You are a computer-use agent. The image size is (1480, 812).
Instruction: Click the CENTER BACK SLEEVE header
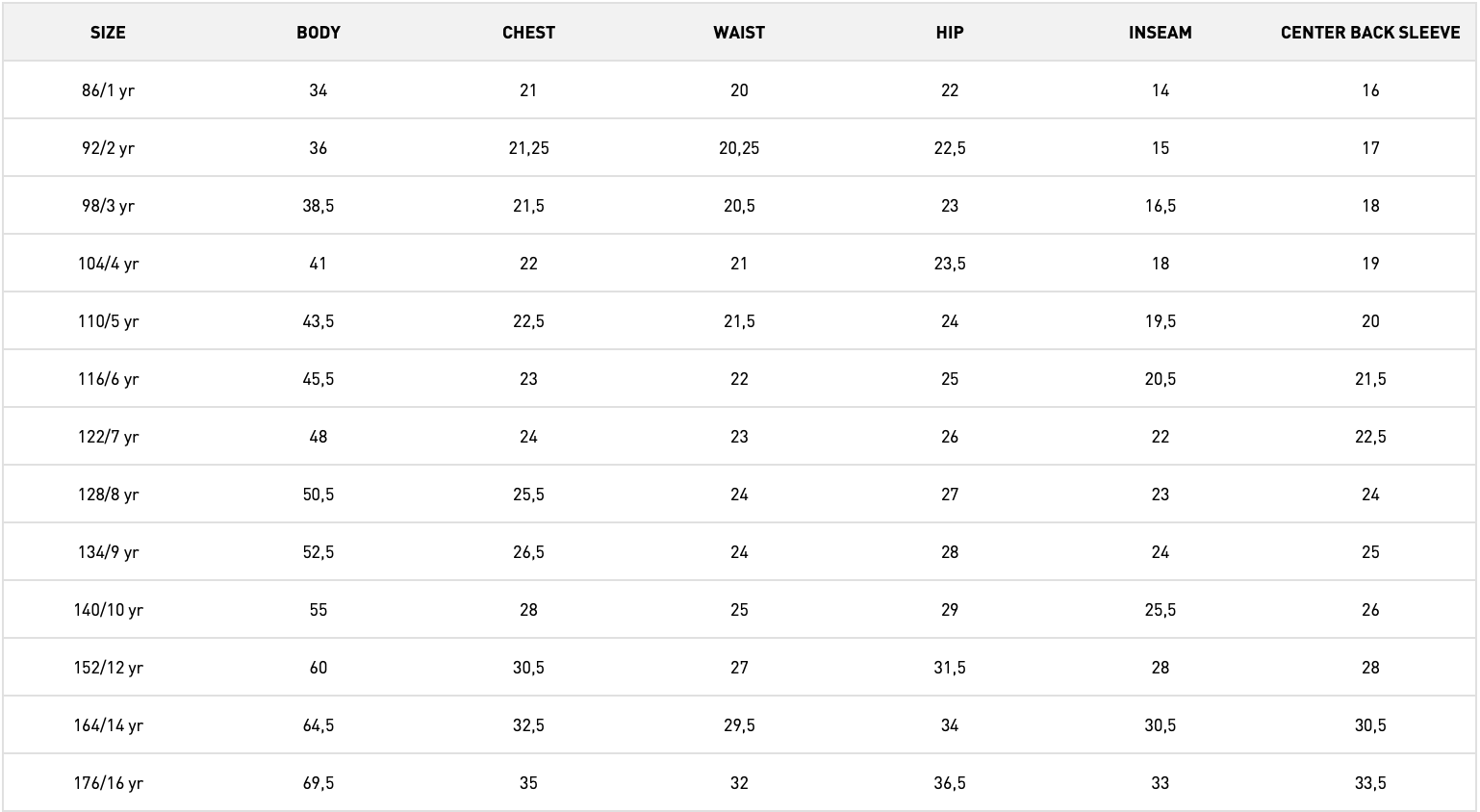(1370, 33)
